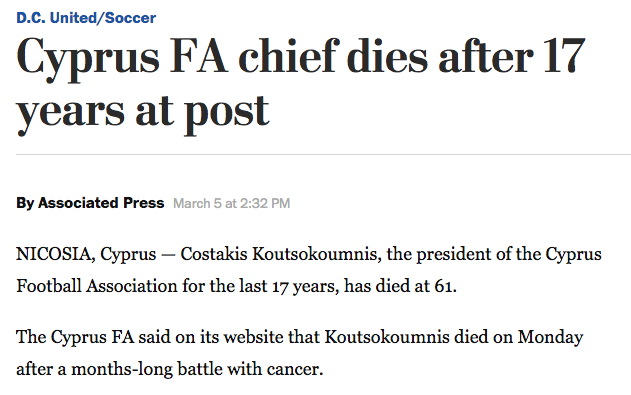Click 'Koutsokoumnis' in the first paragraph
Image resolution: width=631 pixels, height=395 pixels.
(316, 254)
